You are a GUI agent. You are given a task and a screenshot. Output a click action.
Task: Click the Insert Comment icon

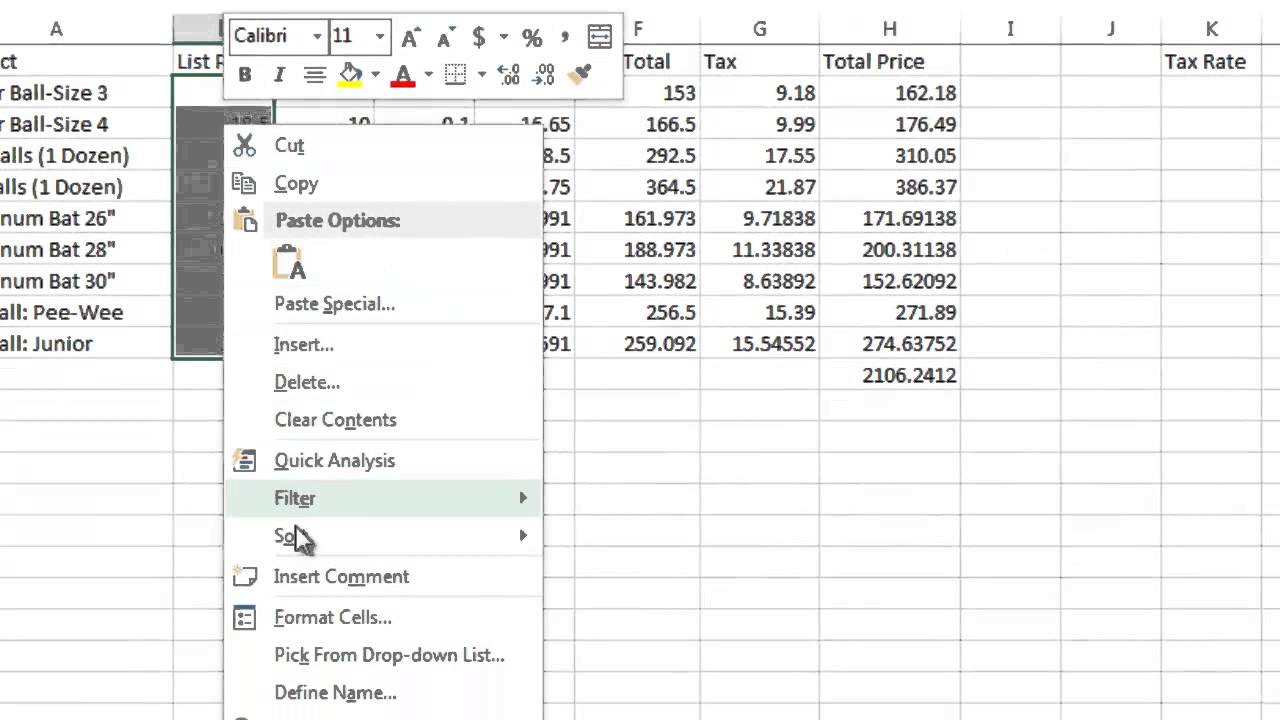[x=244, y=576]
